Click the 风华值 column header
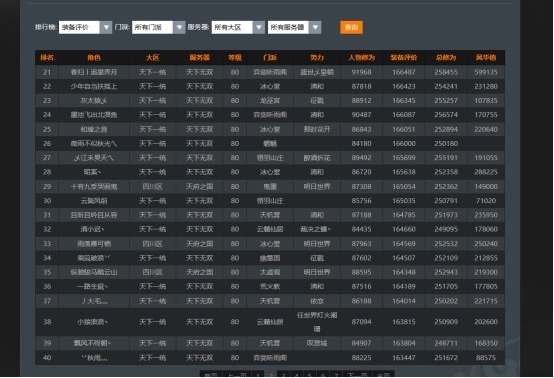The image size is (554, 378). point(486,58)
